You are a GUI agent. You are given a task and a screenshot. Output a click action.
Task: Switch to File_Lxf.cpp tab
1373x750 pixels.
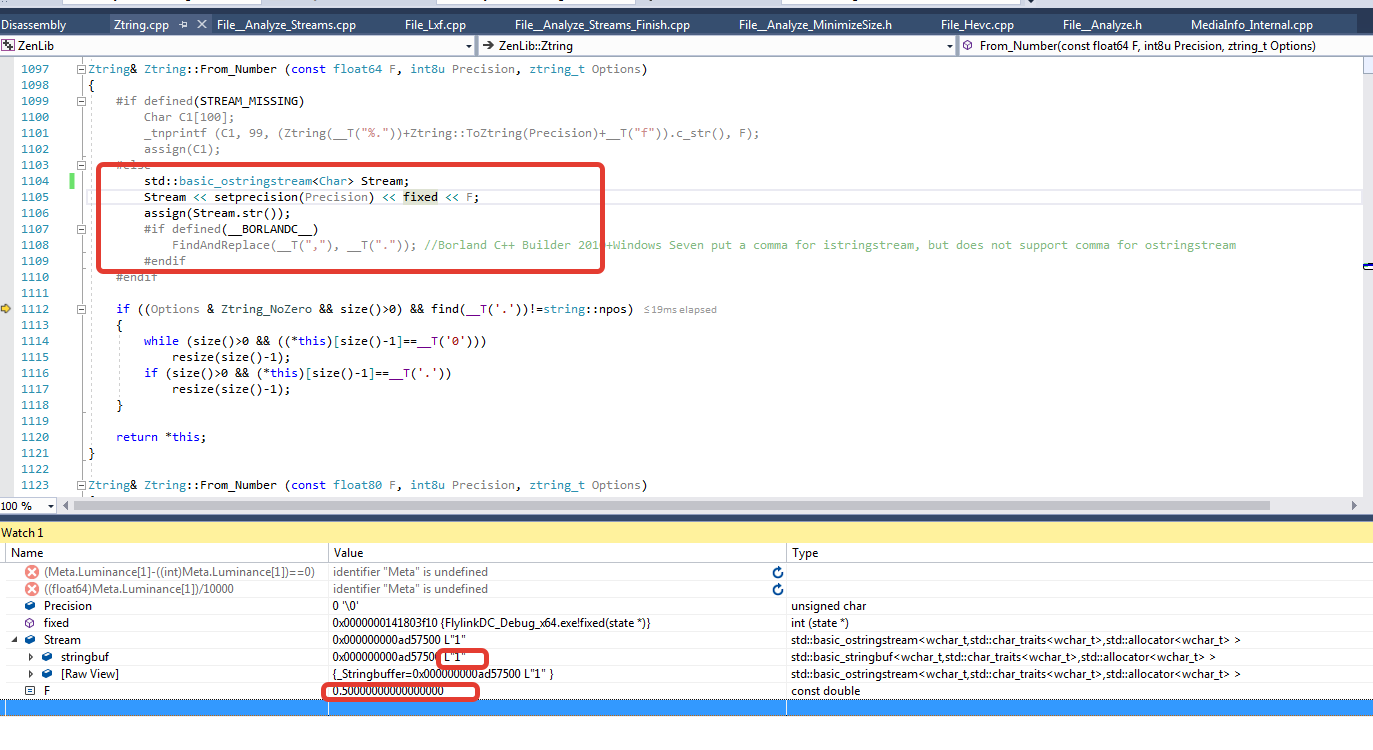[435, 24]
